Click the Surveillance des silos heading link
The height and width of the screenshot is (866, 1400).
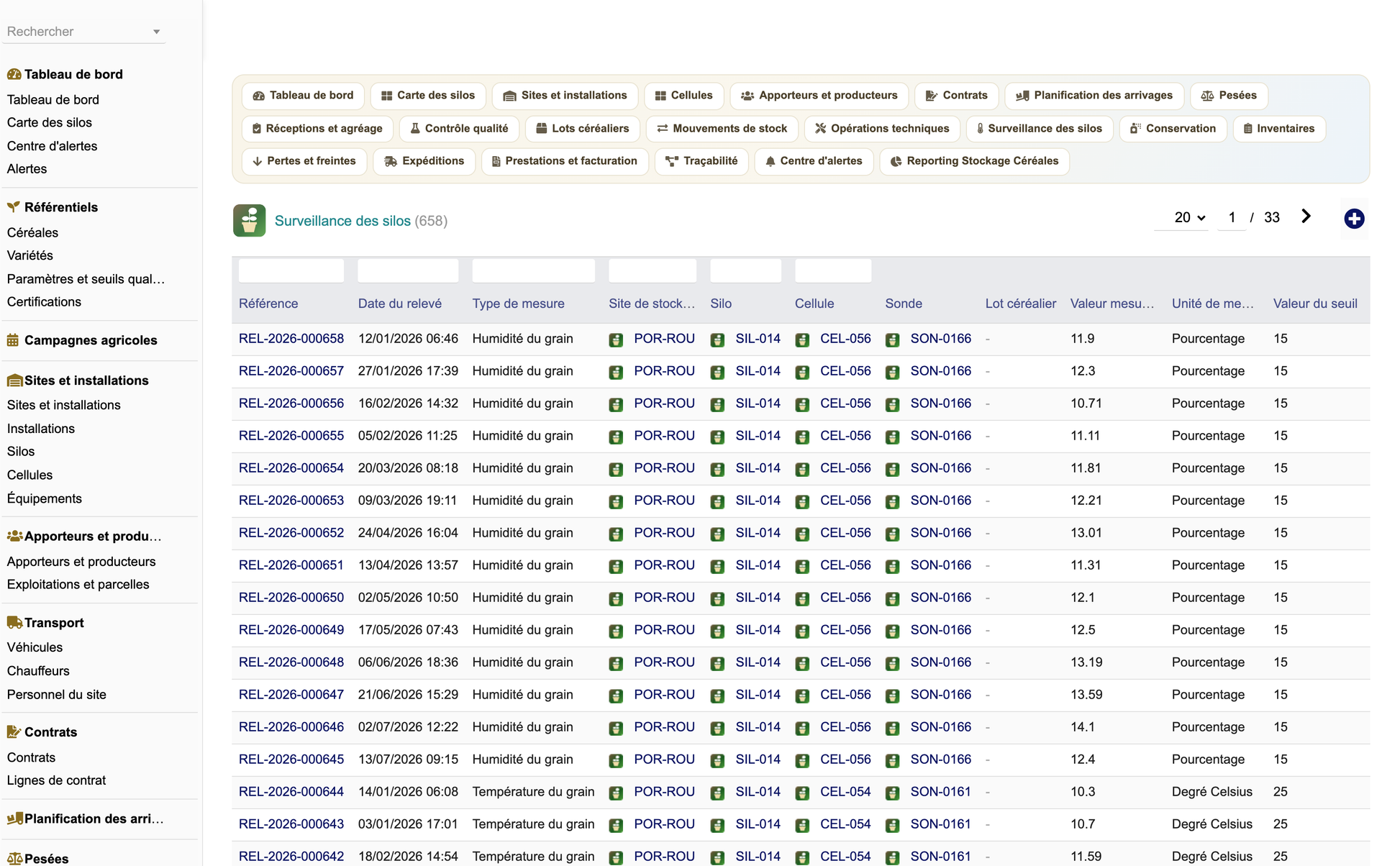[342, 221]
